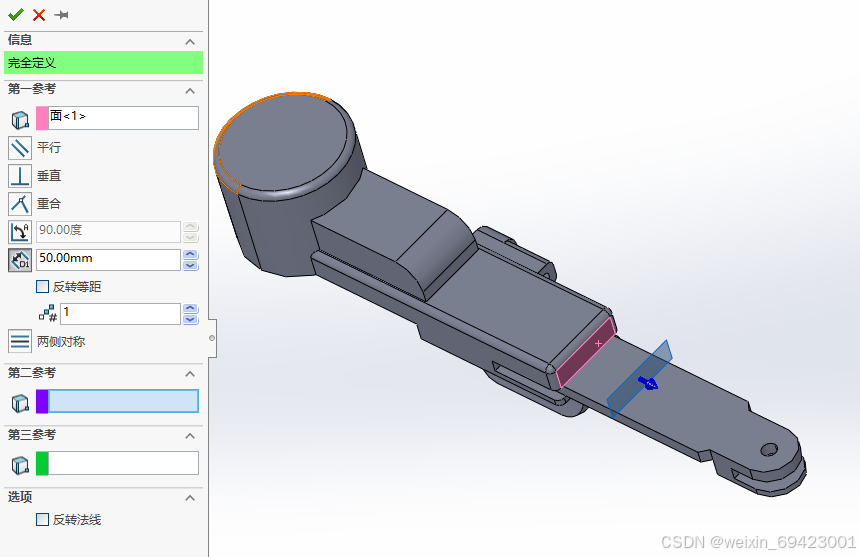Select the pink highlighted face on model
The image size is (860, 557).
pyautogui.click(x=585, y=353)
